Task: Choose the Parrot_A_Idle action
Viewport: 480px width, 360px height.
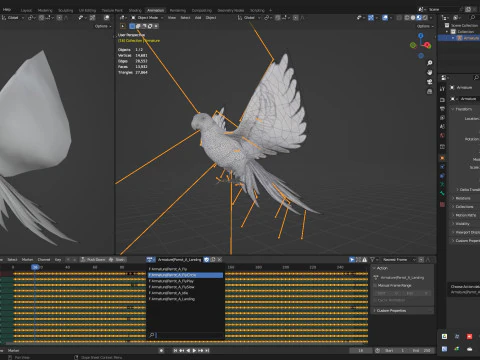Action: point(185,293)
